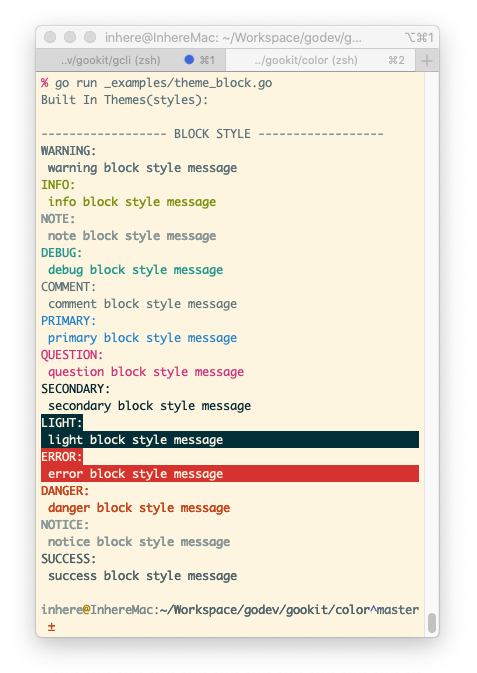477x673 pixels.
Task: Click the 'SECONDARY:' label
Action: (x=76, y=389)
